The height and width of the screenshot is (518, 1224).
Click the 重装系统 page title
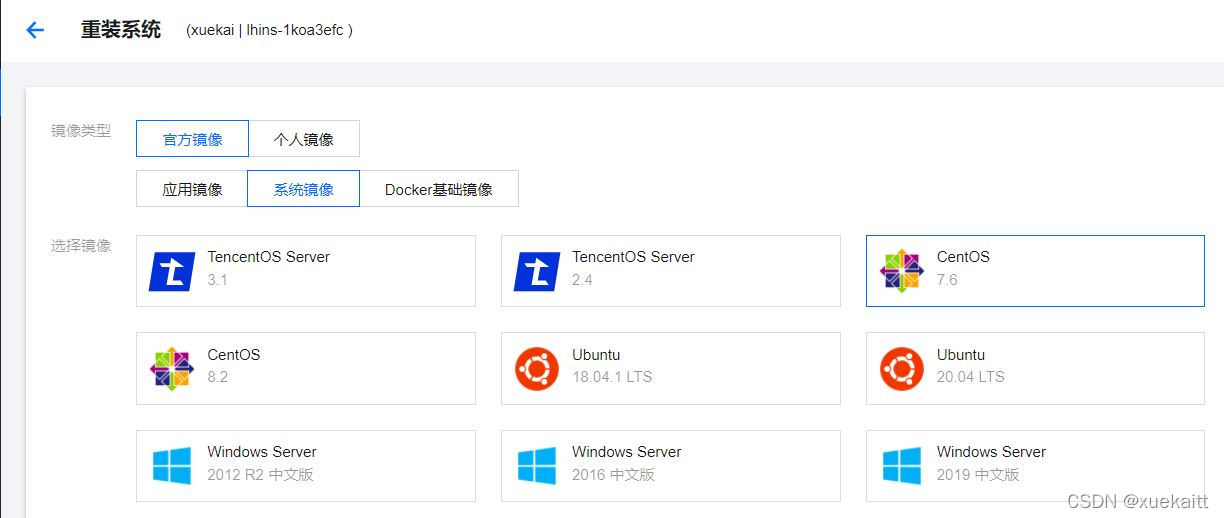point(121,29)
